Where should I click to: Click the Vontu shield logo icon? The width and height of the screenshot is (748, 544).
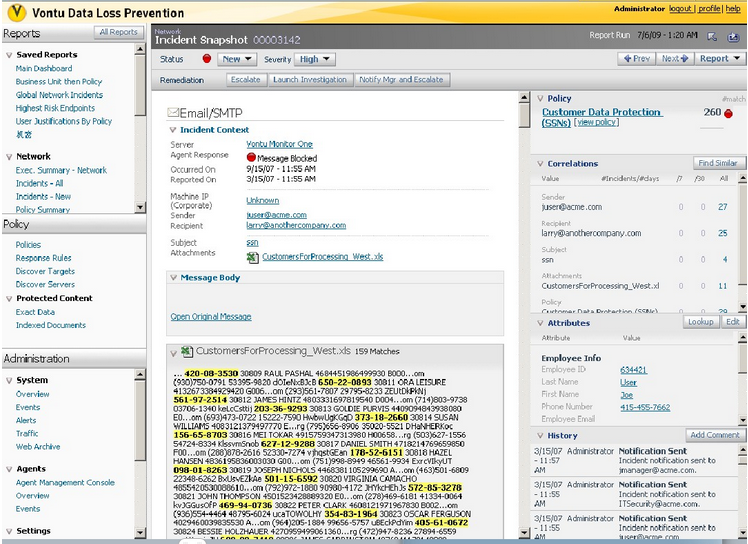point(14,13)
